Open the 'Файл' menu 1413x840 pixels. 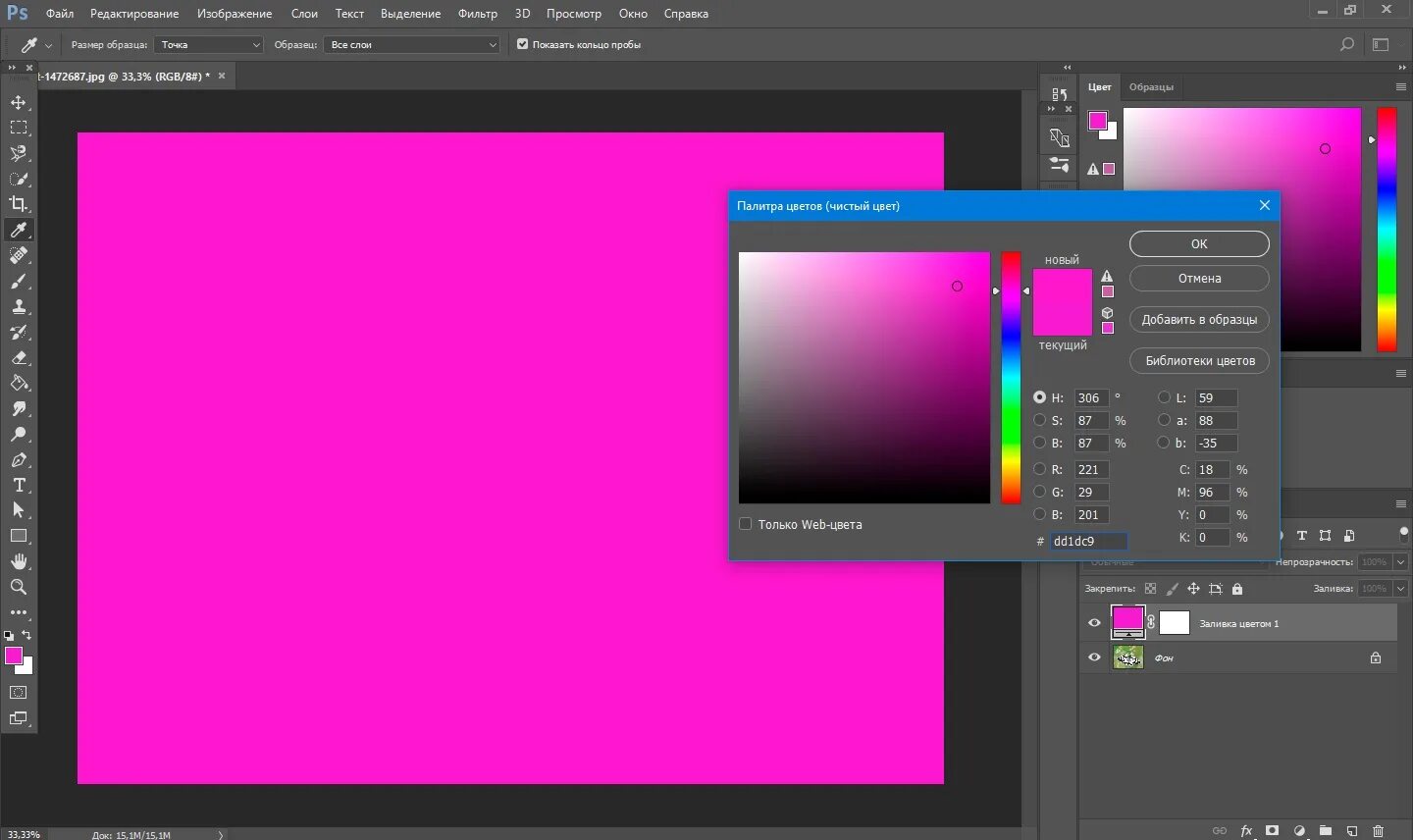click(x=60, y=14)
